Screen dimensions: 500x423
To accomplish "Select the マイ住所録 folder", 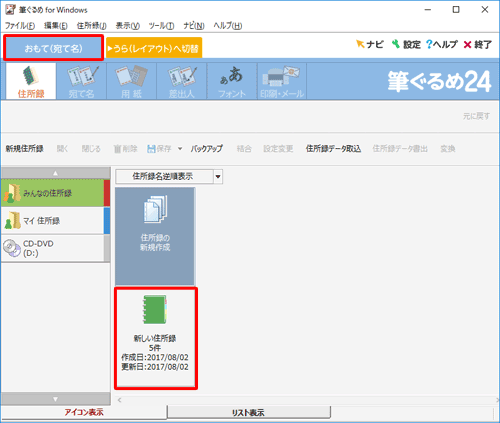I will pyautogui.click(x=53, y=221).
